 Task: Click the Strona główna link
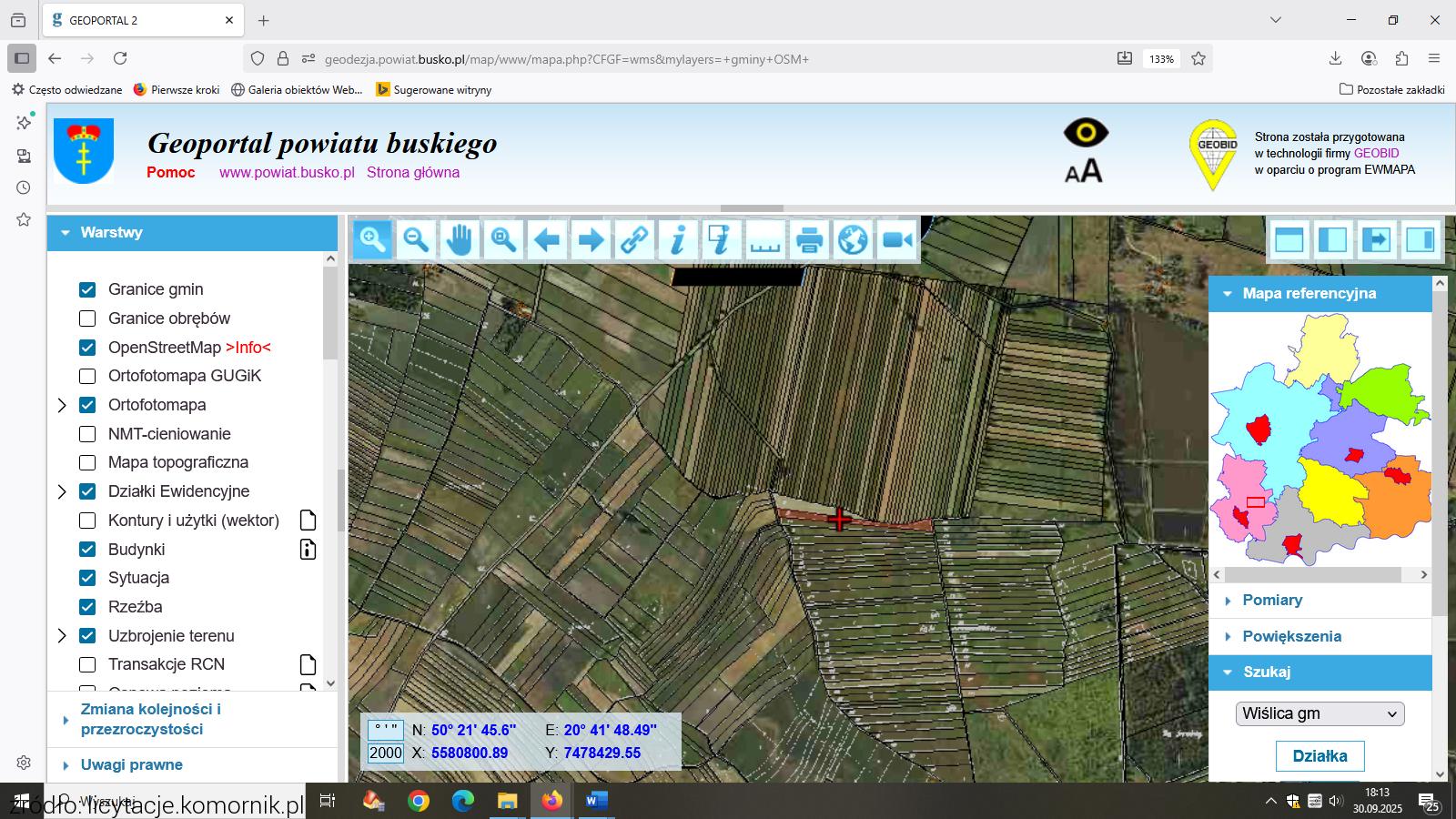point(413,173)
